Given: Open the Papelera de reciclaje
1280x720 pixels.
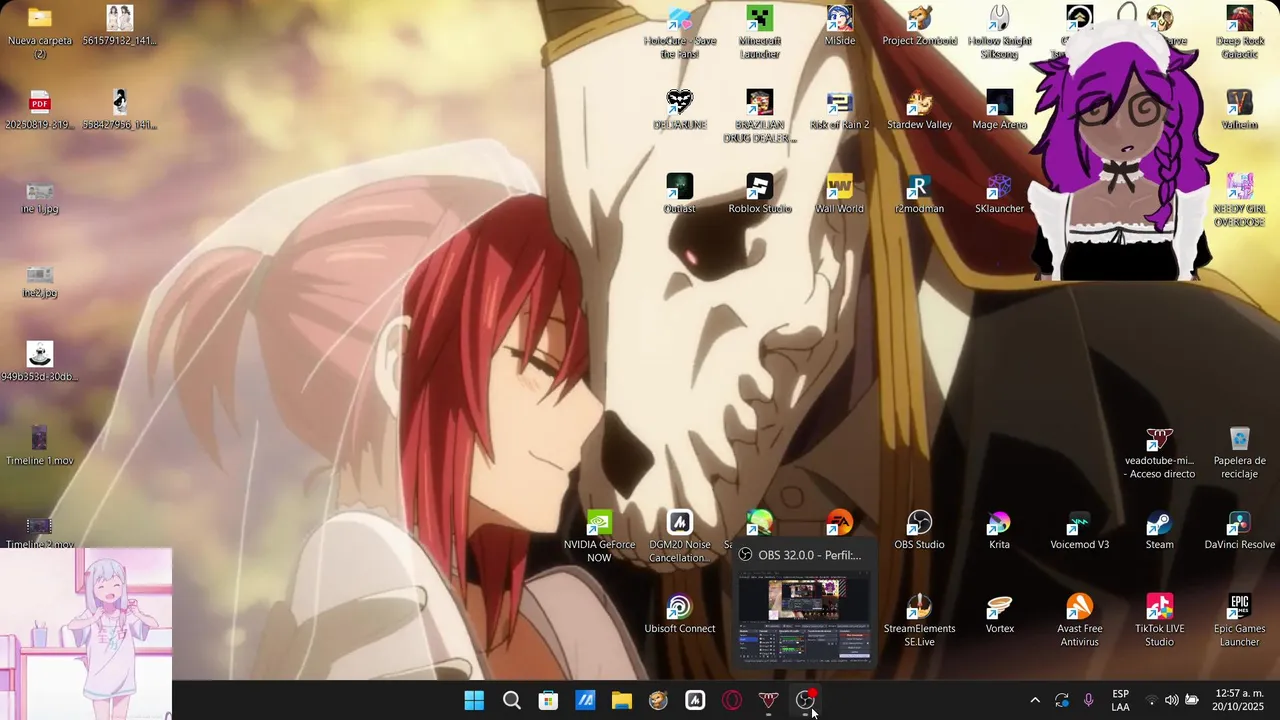Looking at the screenshot, I should tap(1239, 453).
